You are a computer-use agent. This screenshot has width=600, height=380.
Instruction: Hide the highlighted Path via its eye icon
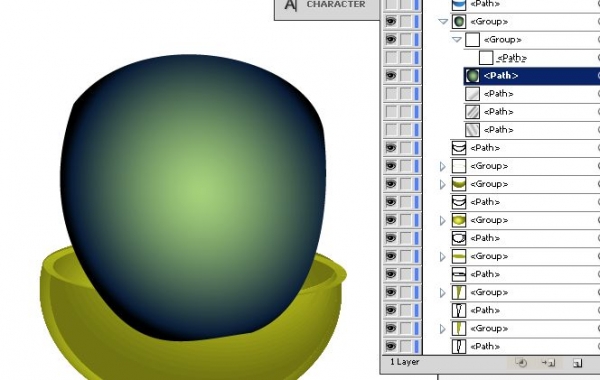(x=391, y=75)
